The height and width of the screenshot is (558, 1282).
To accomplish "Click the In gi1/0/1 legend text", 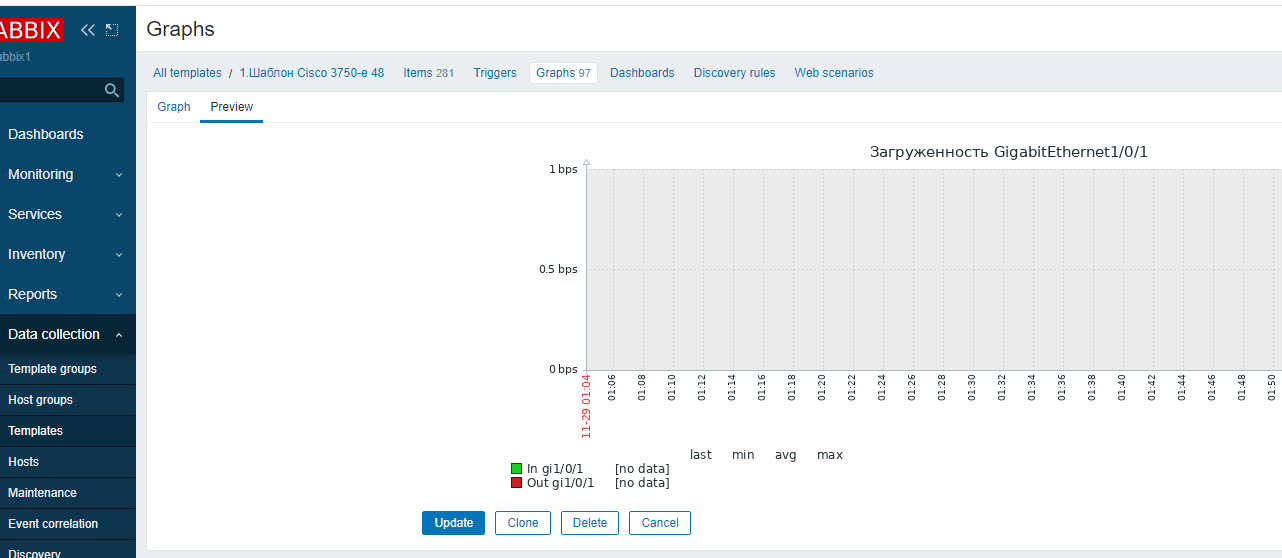I will point(555,469).
